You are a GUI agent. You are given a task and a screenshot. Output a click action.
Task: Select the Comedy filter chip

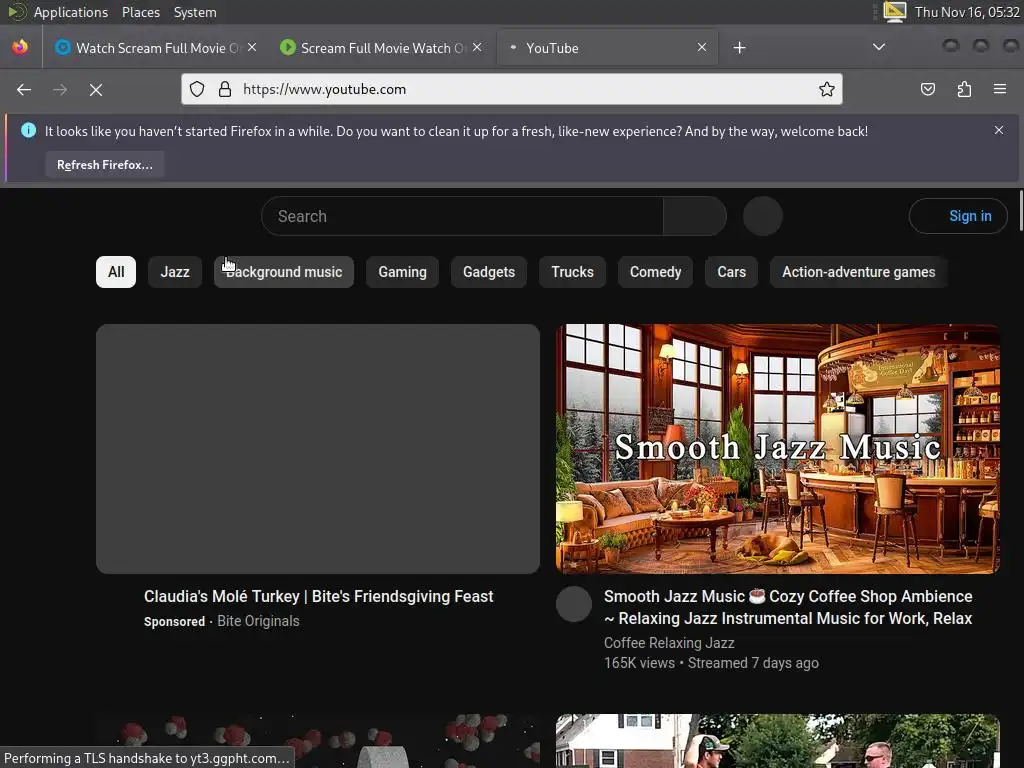click(x=656, y=272)
